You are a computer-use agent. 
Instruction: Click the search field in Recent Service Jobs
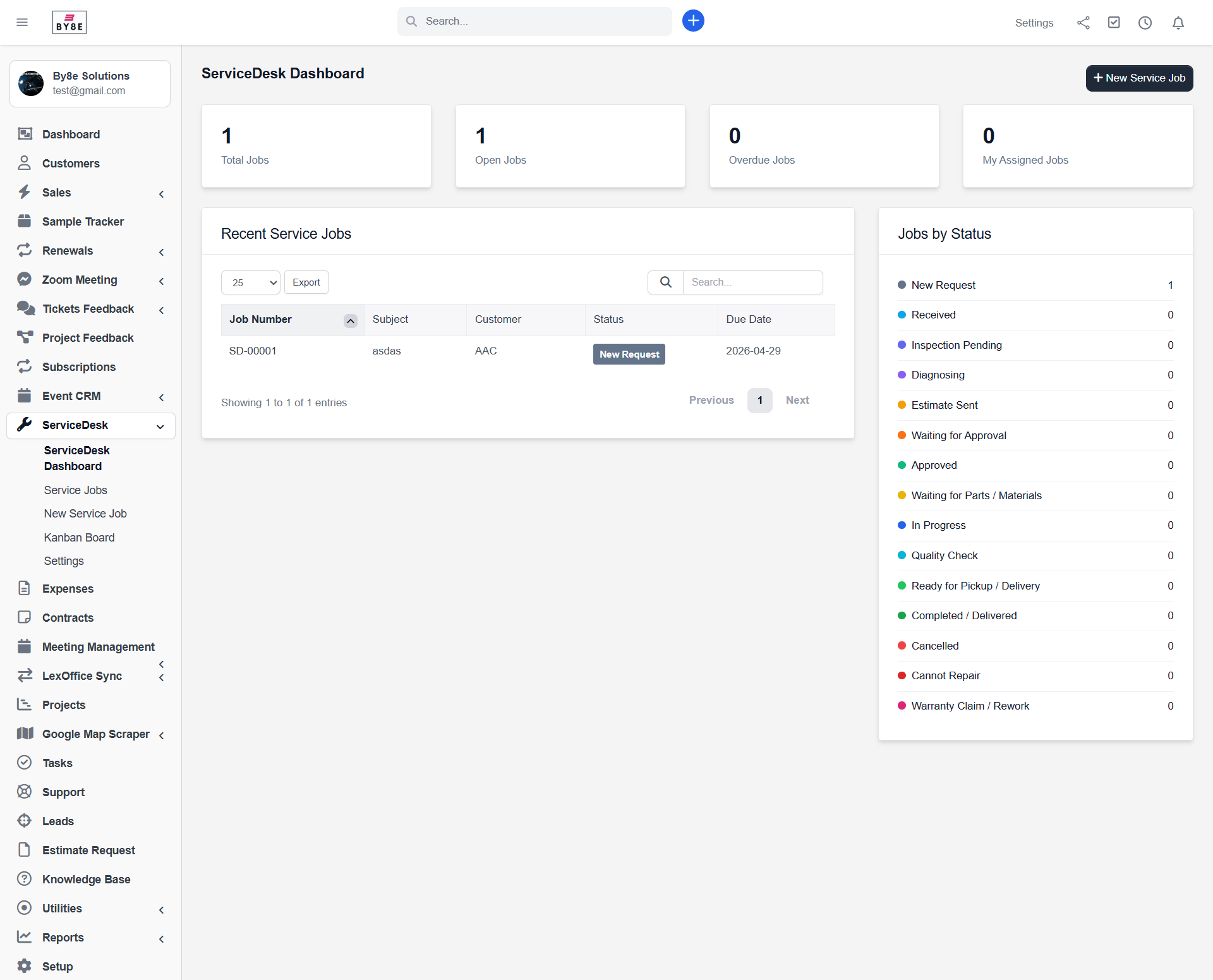752,282
